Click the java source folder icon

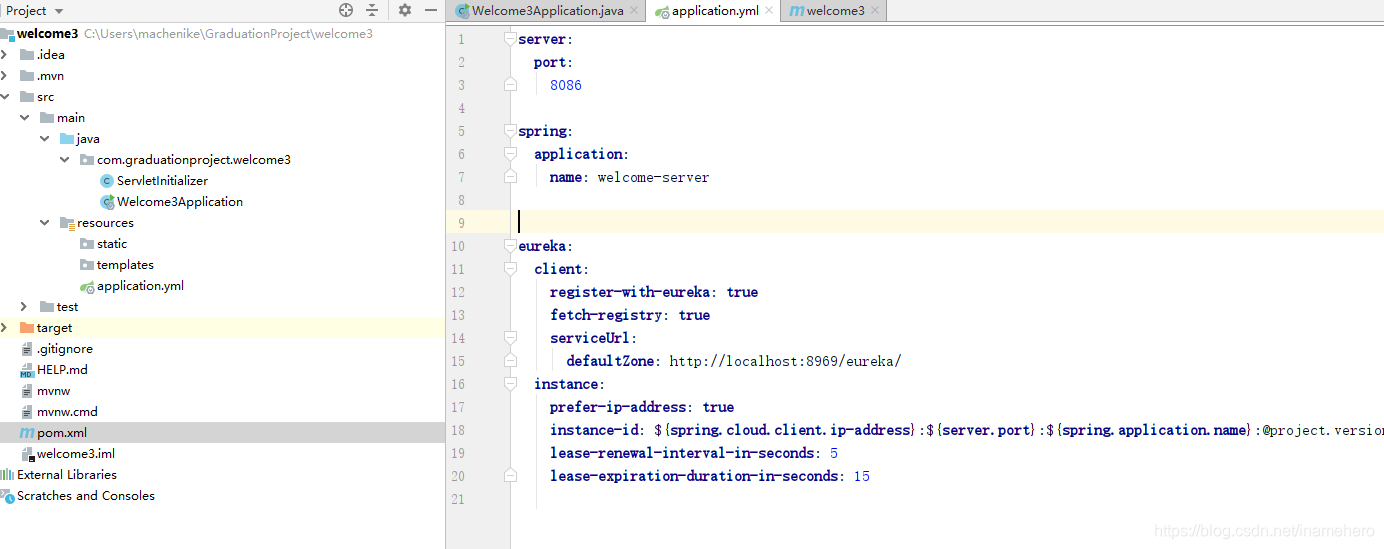pyautogui.click(x=67, y=138)
